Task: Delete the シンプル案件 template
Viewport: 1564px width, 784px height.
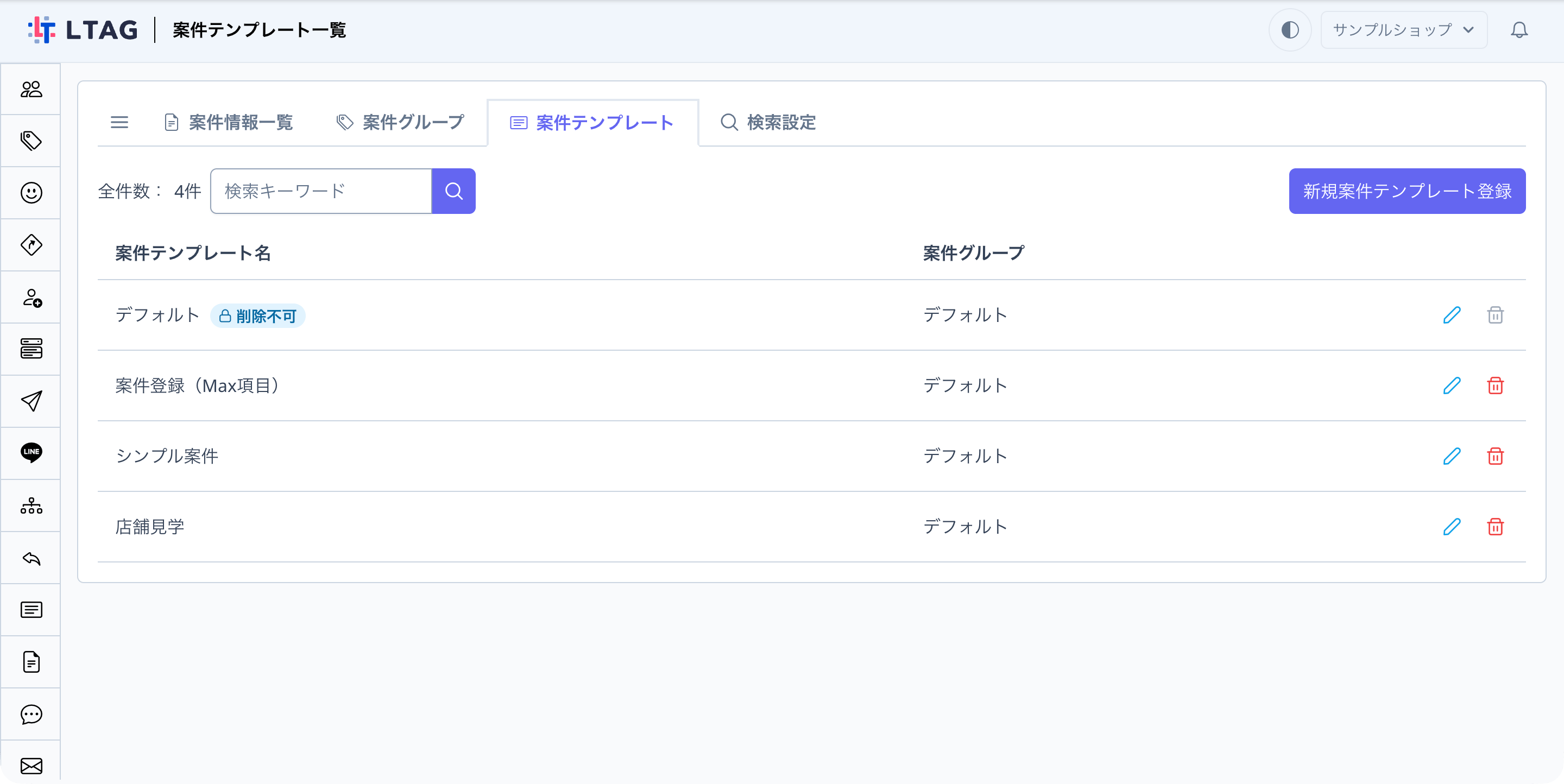Action: (1495, 456)
